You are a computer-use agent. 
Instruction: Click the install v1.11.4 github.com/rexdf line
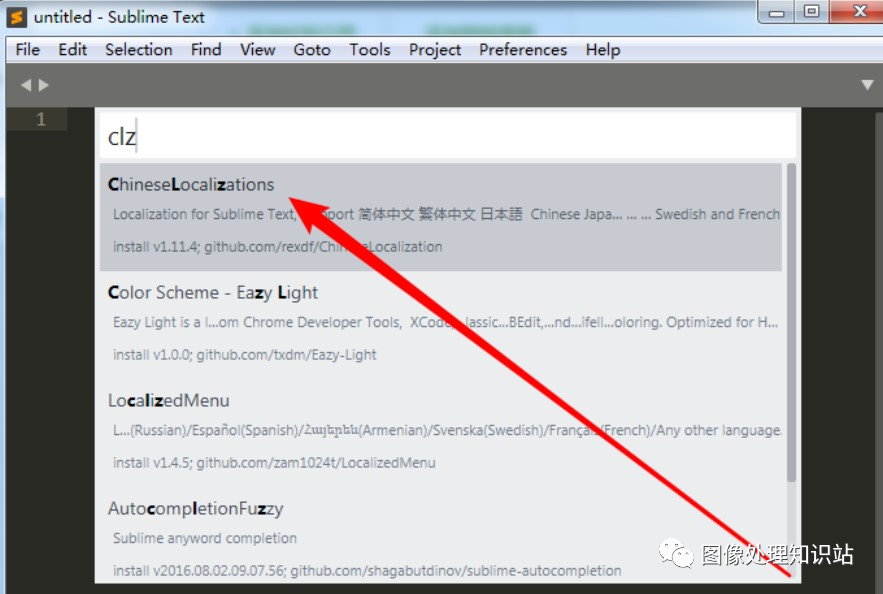278,247
